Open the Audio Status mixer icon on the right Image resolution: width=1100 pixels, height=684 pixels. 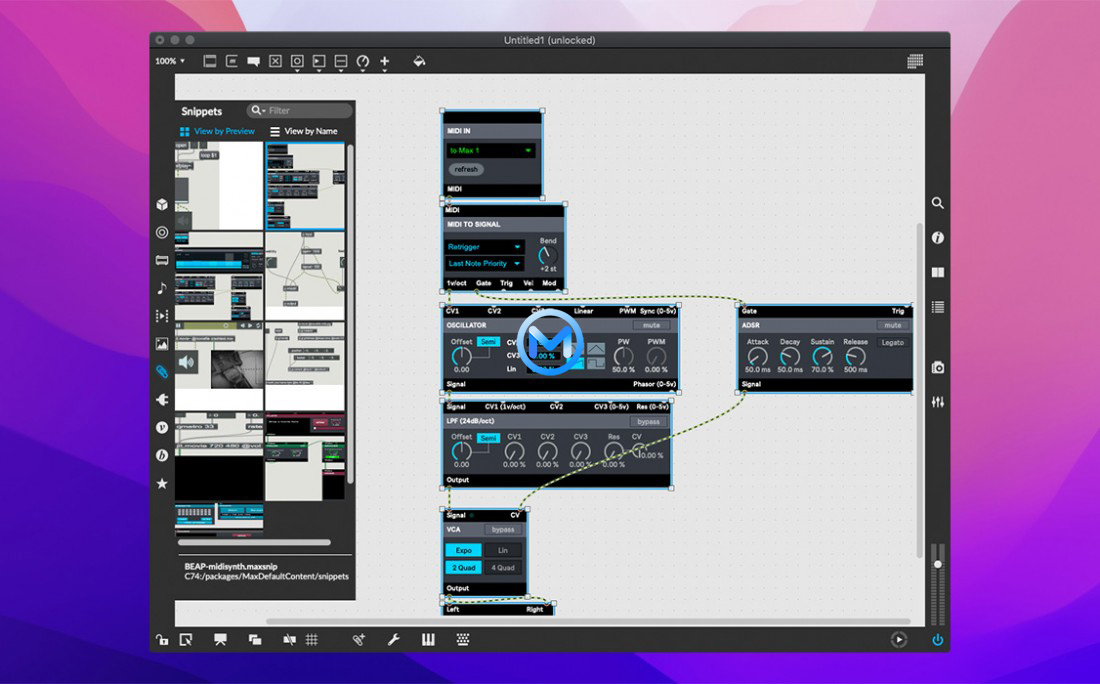click(938, 402)
